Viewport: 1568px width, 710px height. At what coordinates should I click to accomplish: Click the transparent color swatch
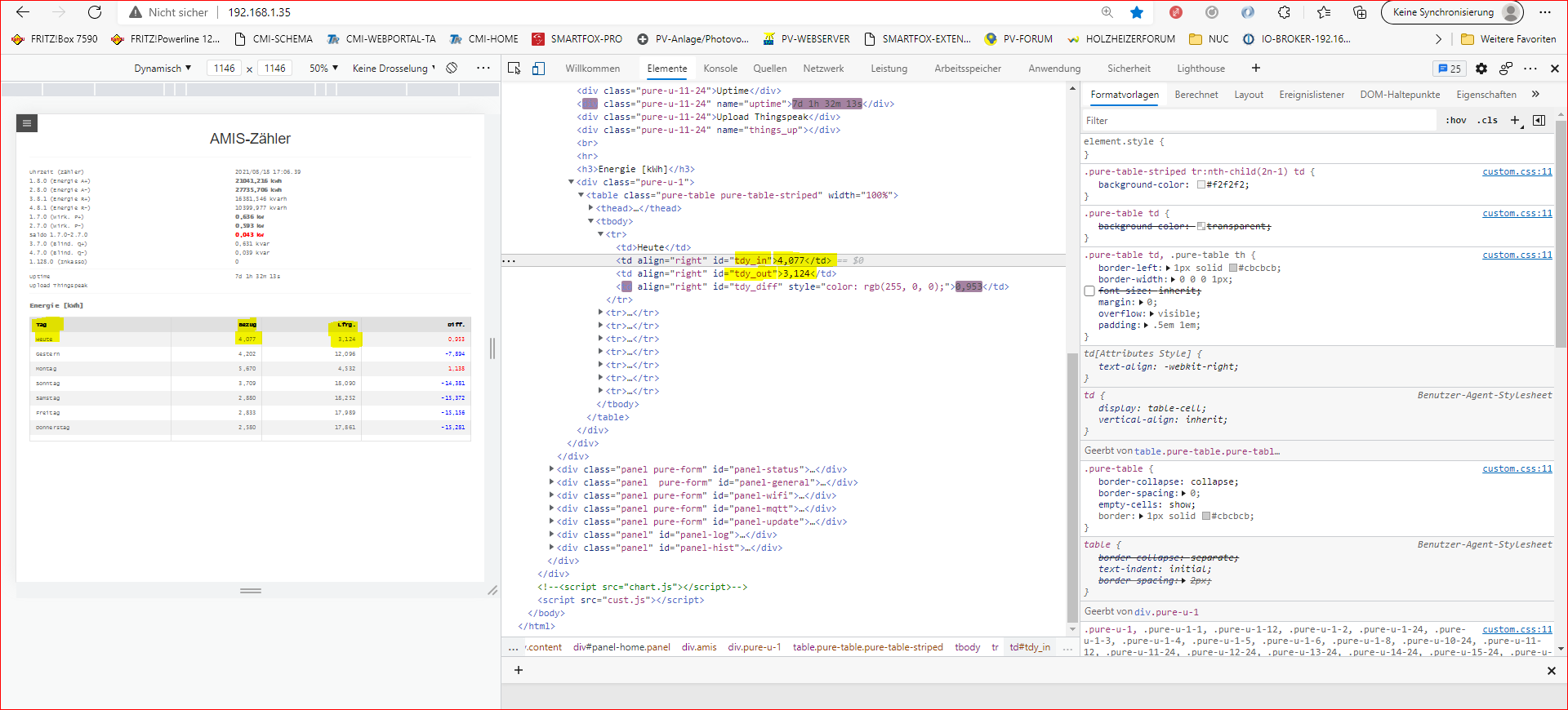(1201, 226)
